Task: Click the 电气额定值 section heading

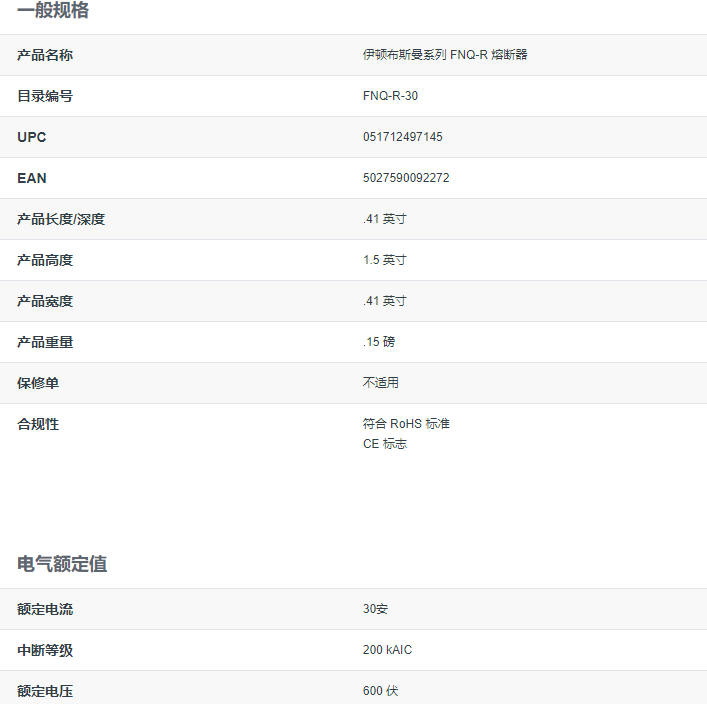Action: (62, 564)
